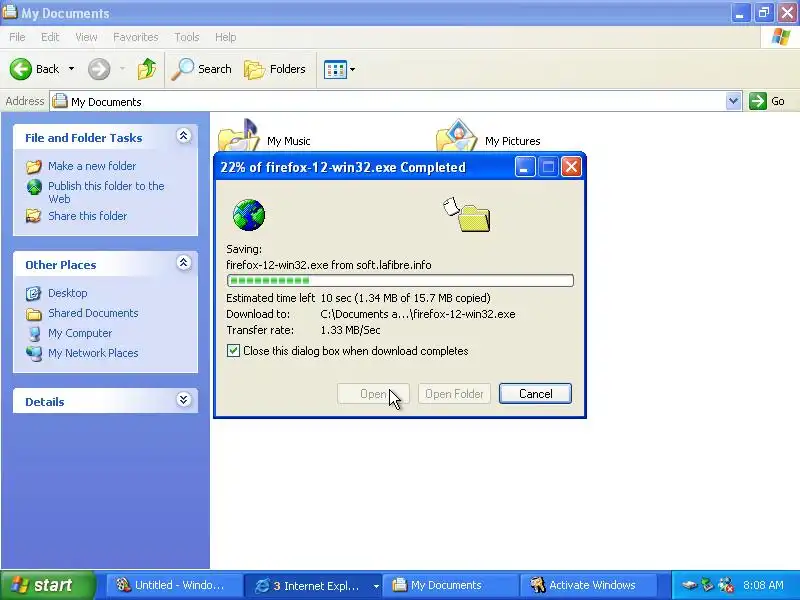Select the My Music folder
The width and height of the screenshot is (800, 600).
(264, 136)
